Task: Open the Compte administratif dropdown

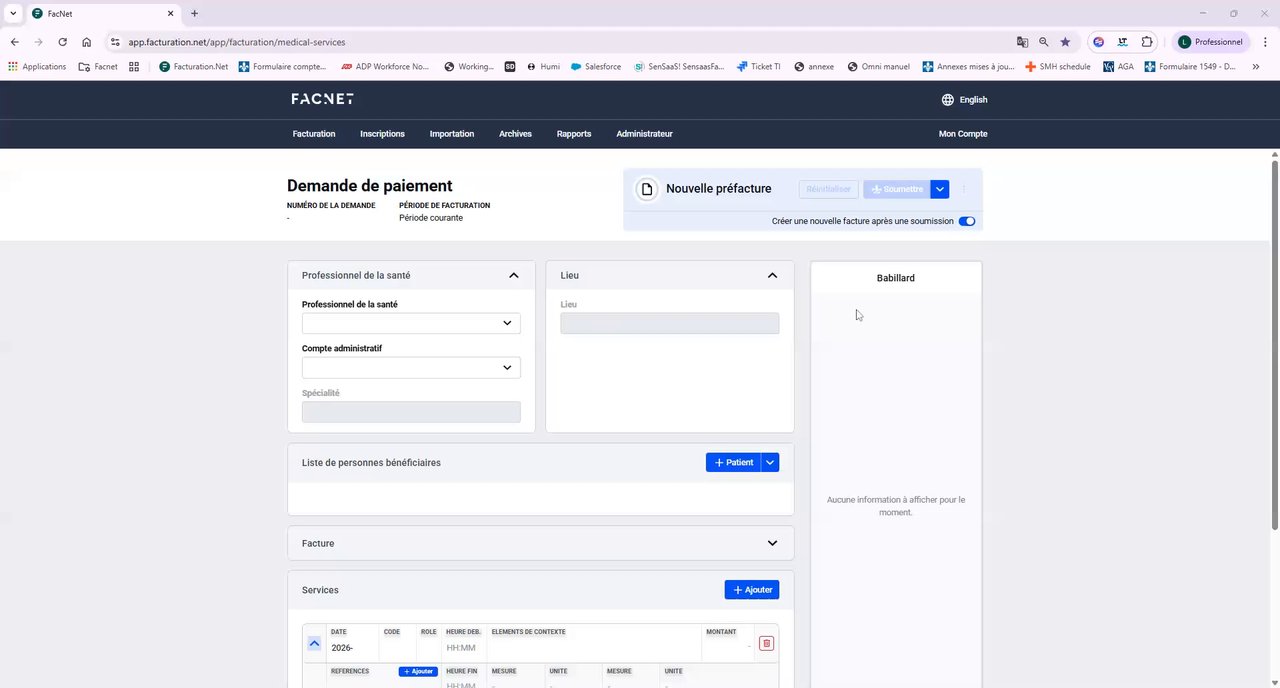Action: click(411, 368)
